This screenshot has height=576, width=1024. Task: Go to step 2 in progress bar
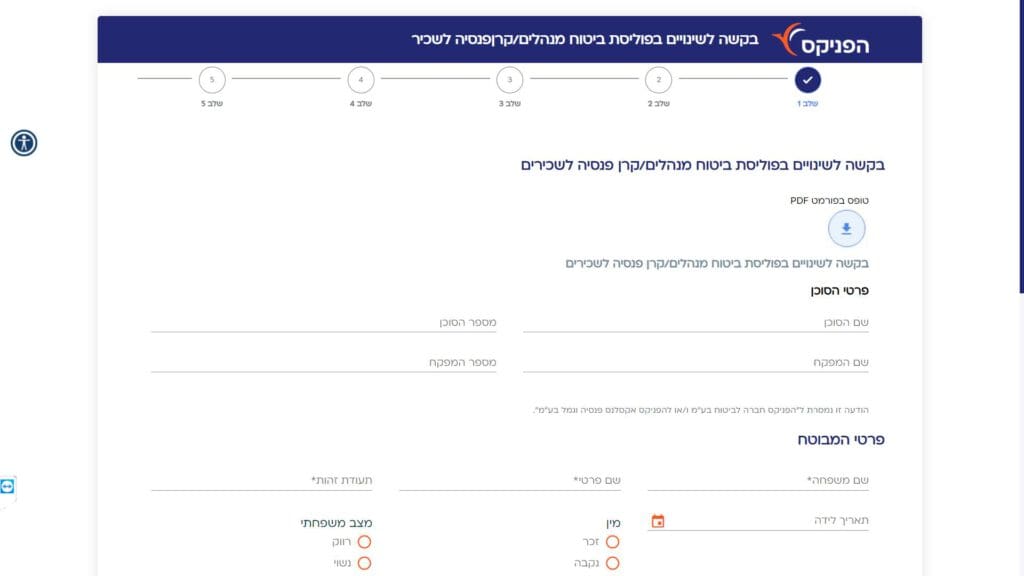[x=658, y=79]
